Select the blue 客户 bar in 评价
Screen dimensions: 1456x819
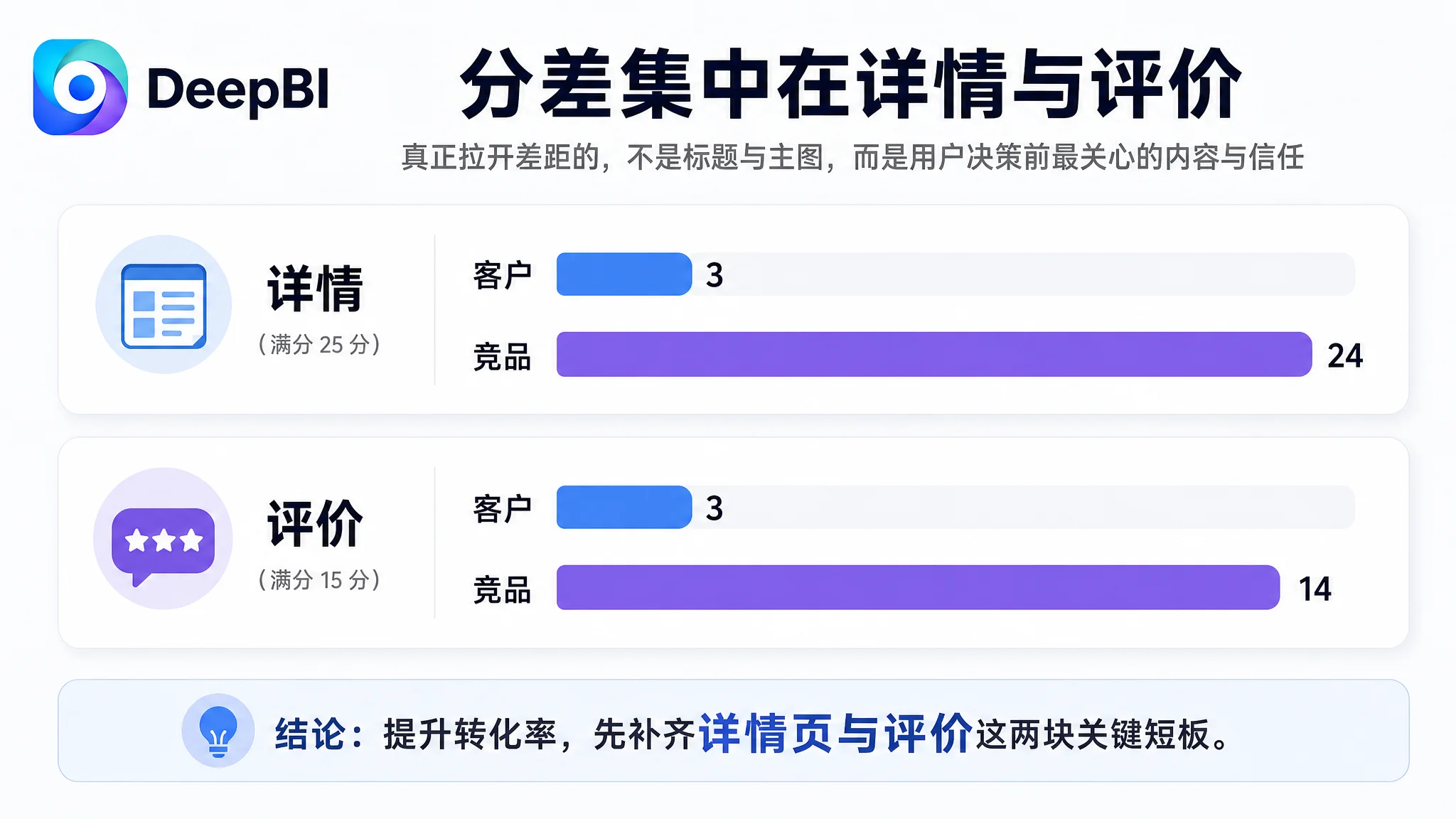pos(624,508)
